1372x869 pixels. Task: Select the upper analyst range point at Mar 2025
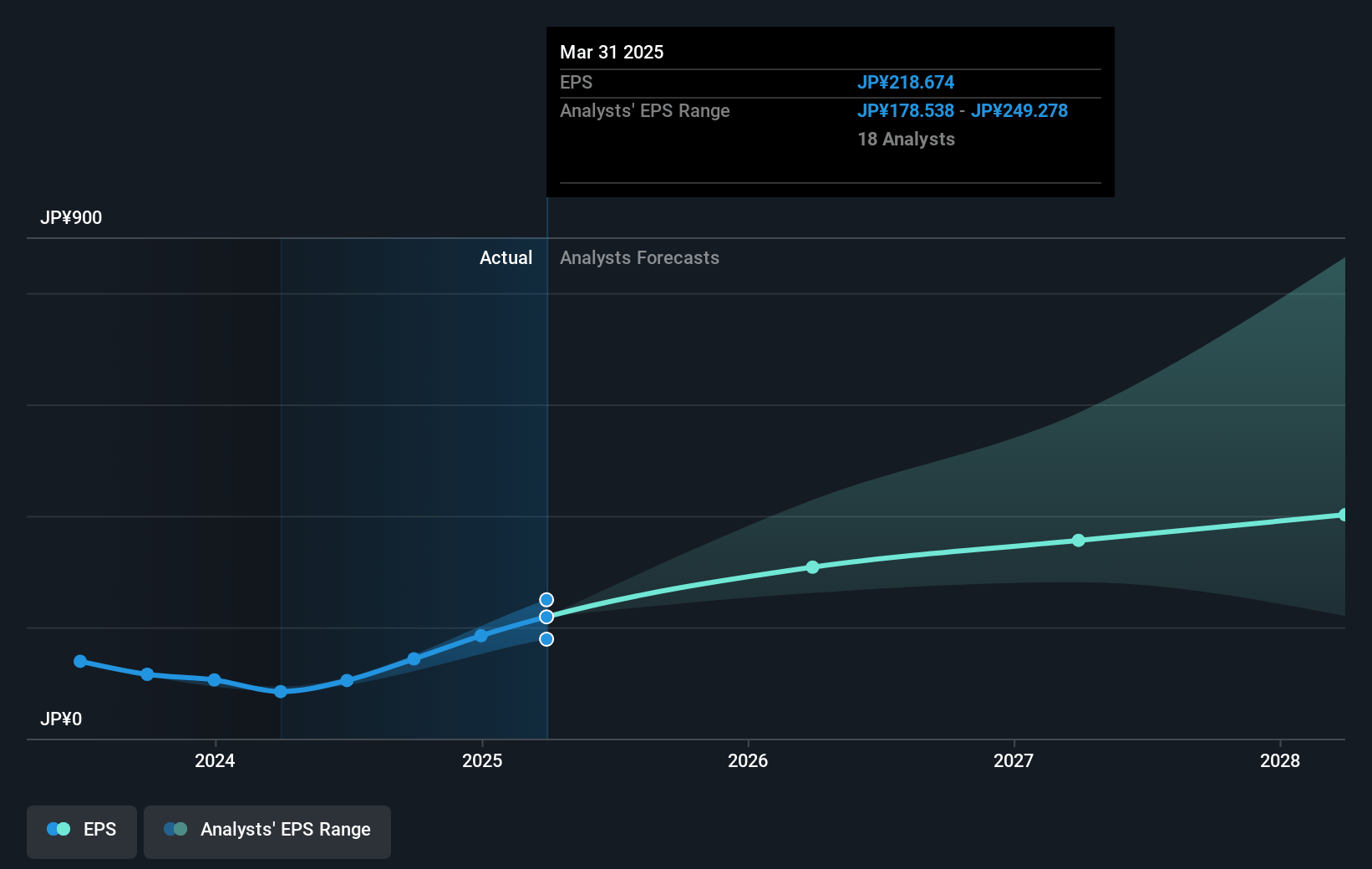tap(546, 600)
